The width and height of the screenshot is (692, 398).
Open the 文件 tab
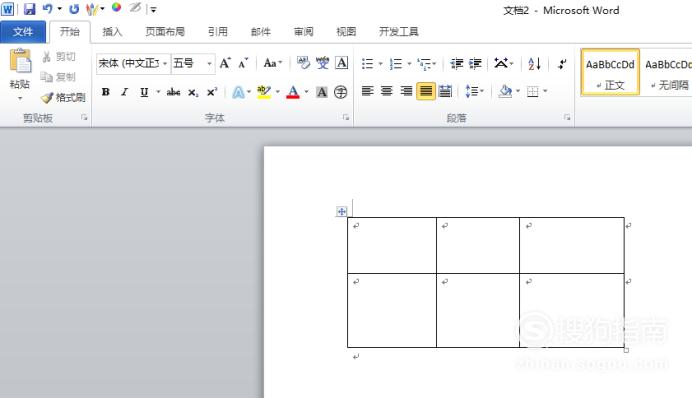23,32
